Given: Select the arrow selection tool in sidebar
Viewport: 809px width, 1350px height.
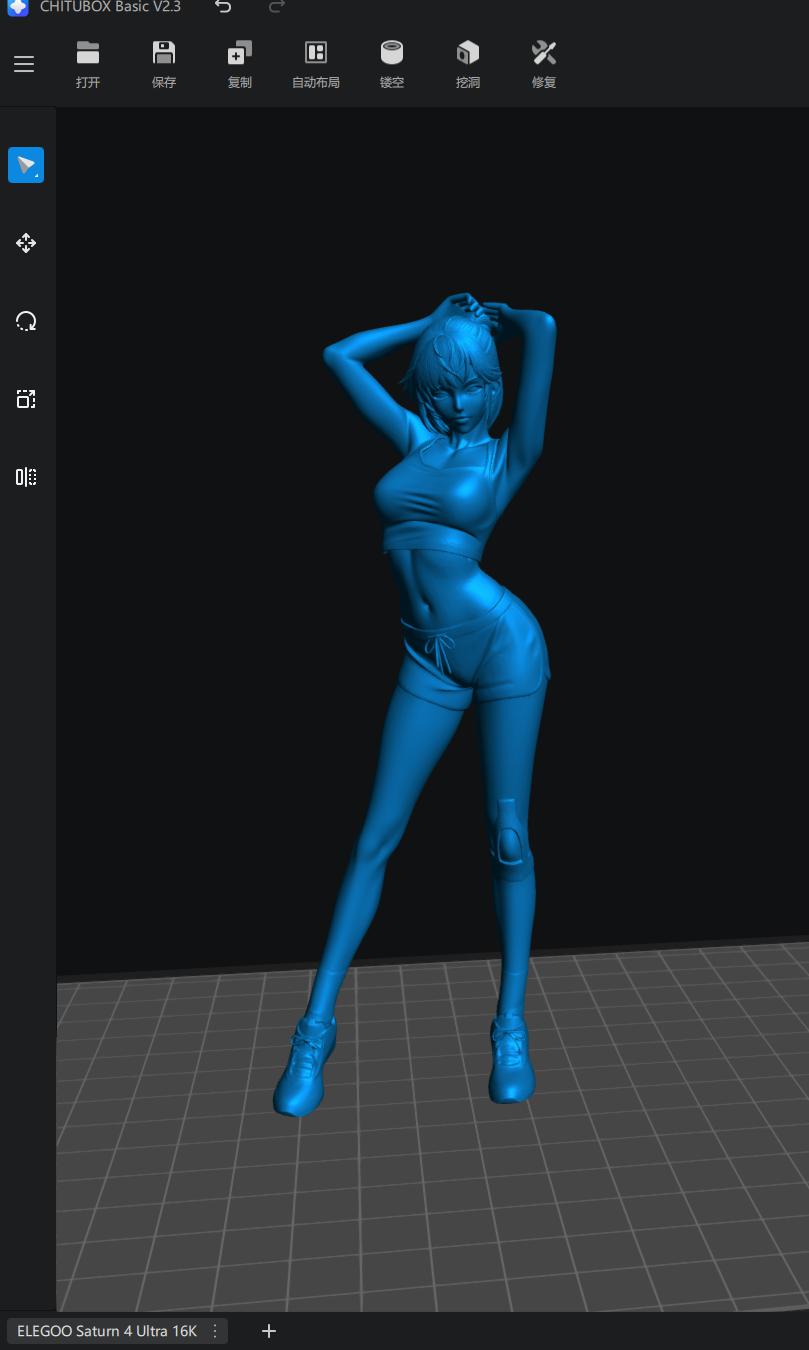Looking at the screenshot, I should coord(26,165).
